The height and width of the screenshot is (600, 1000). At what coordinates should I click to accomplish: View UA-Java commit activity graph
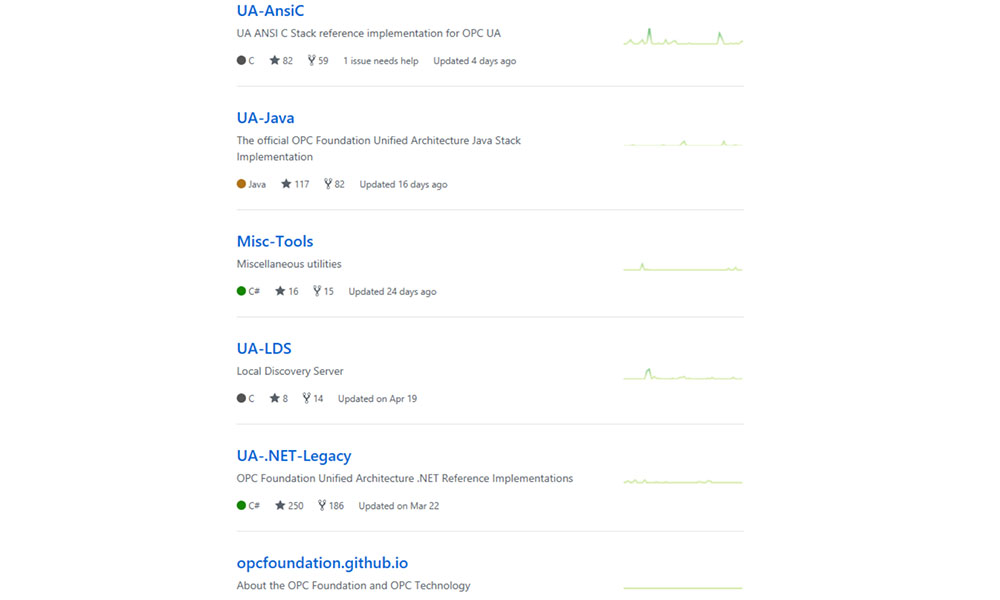[683, 143]
